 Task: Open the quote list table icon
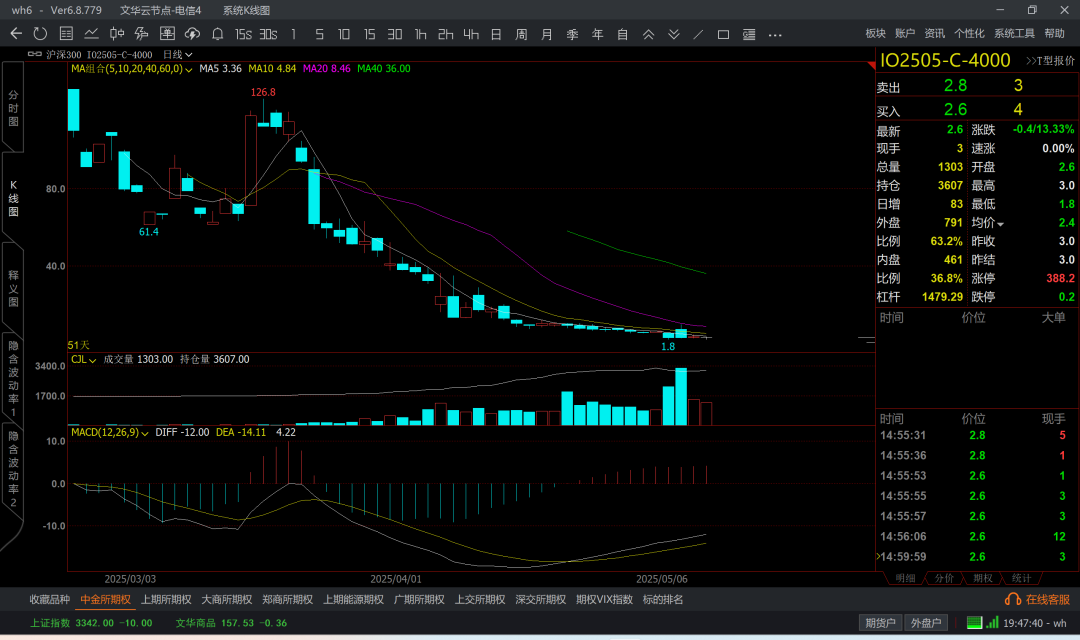65,34
